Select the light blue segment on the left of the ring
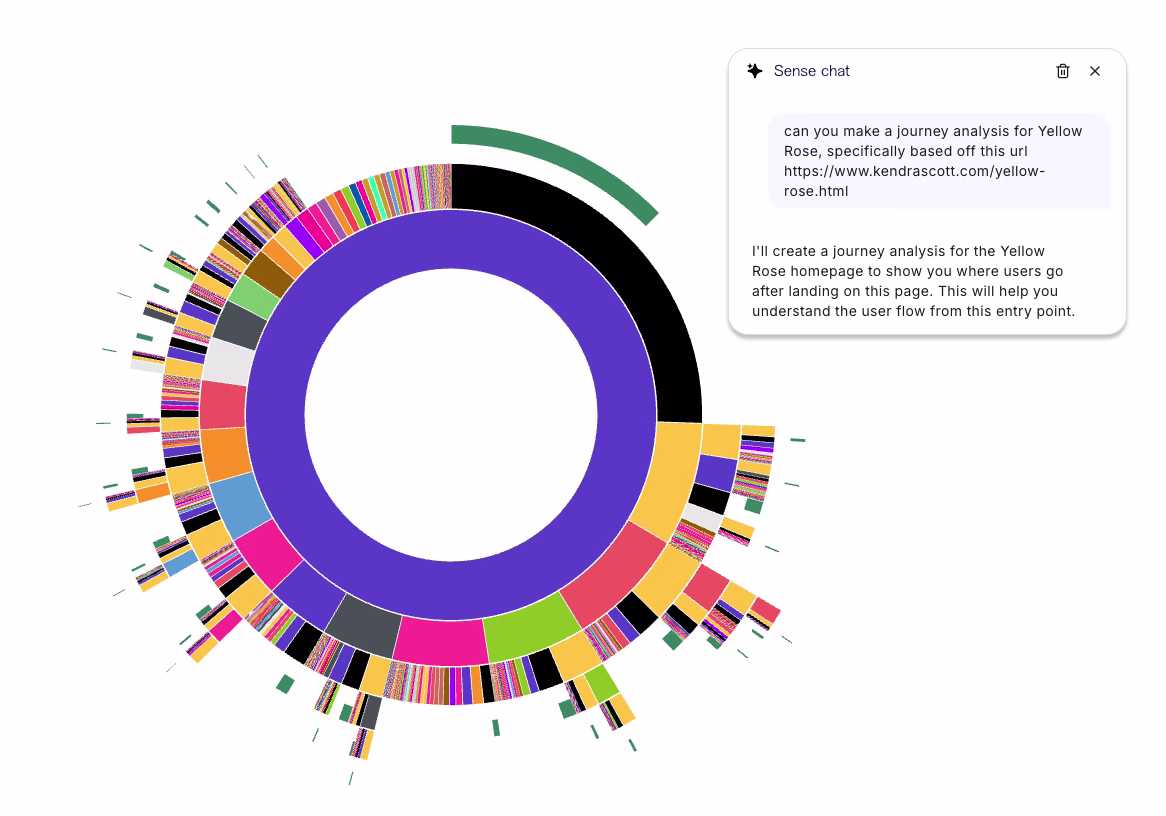Image resolution: width=1166 pixels, height=816 pixels. click(x=241, y=504)
